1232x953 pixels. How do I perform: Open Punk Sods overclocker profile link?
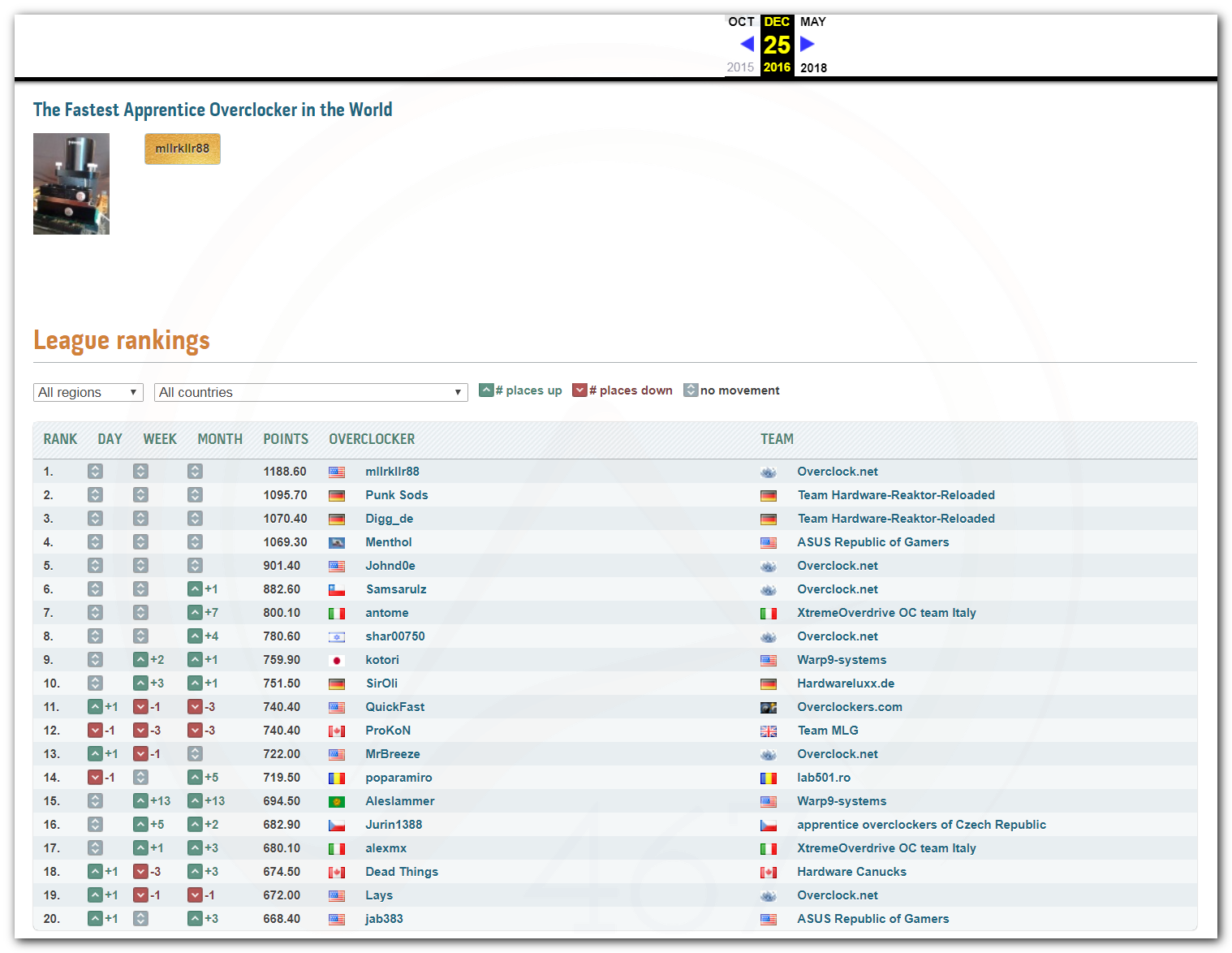pyautogui.click(x=397, y=495)
